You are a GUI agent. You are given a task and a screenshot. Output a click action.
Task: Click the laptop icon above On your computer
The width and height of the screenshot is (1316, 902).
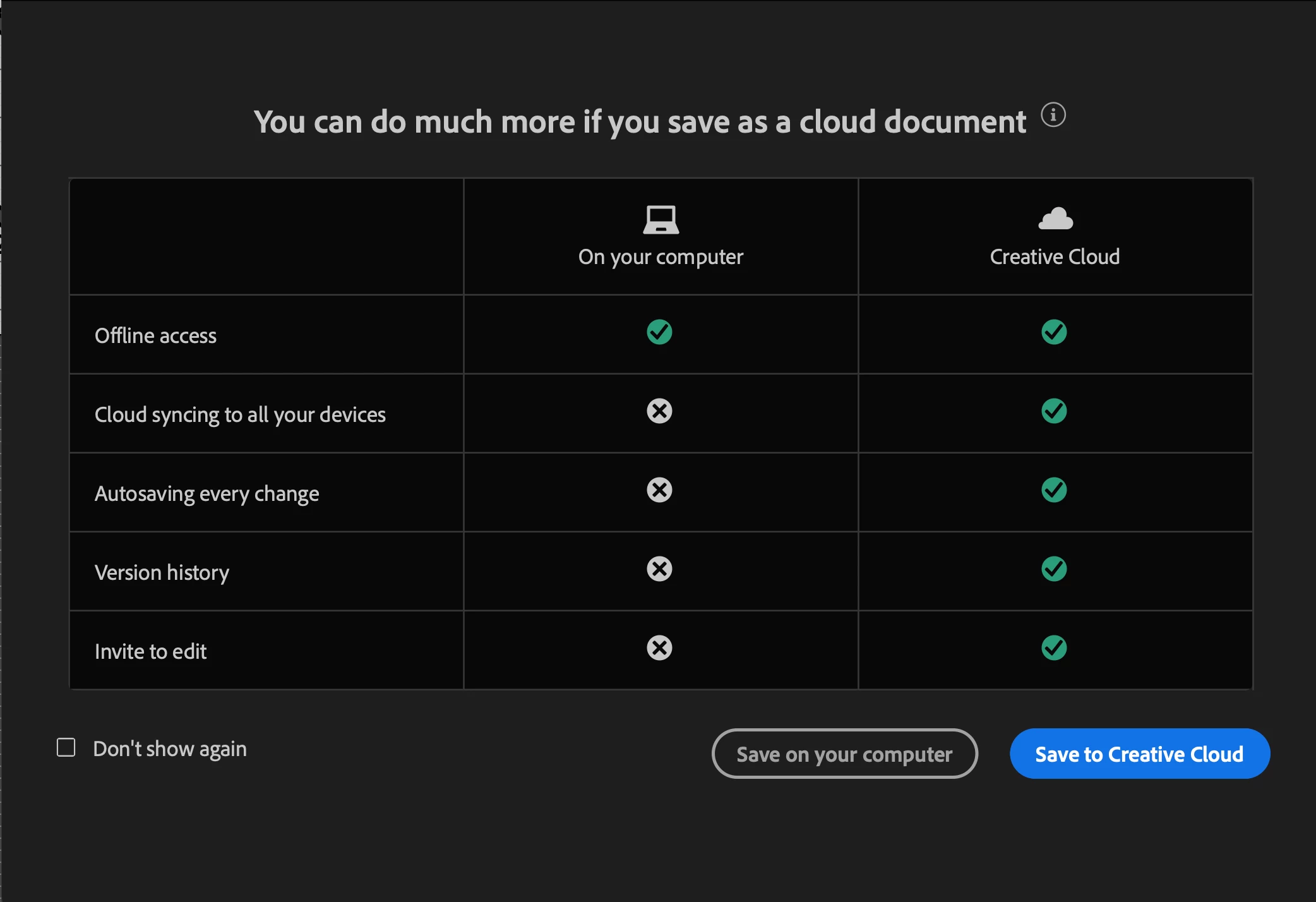tap(661, 220)
